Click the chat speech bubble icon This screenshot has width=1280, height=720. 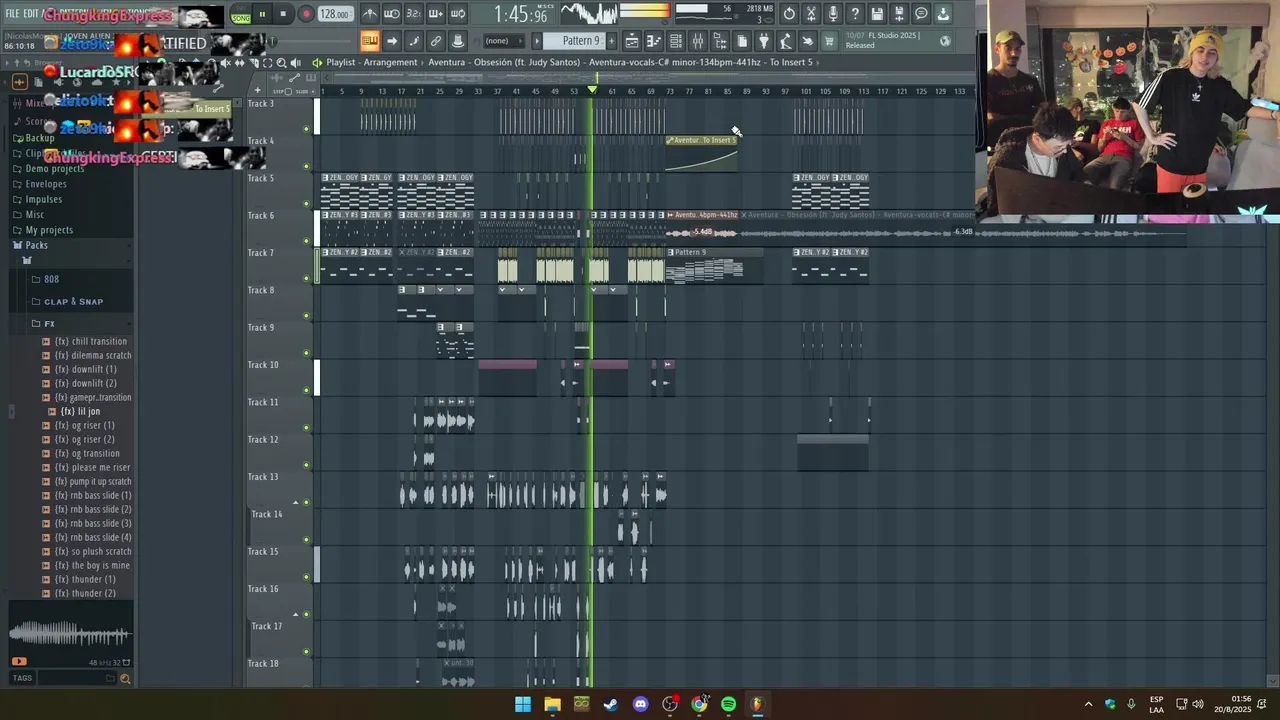(x=921, y=14)
